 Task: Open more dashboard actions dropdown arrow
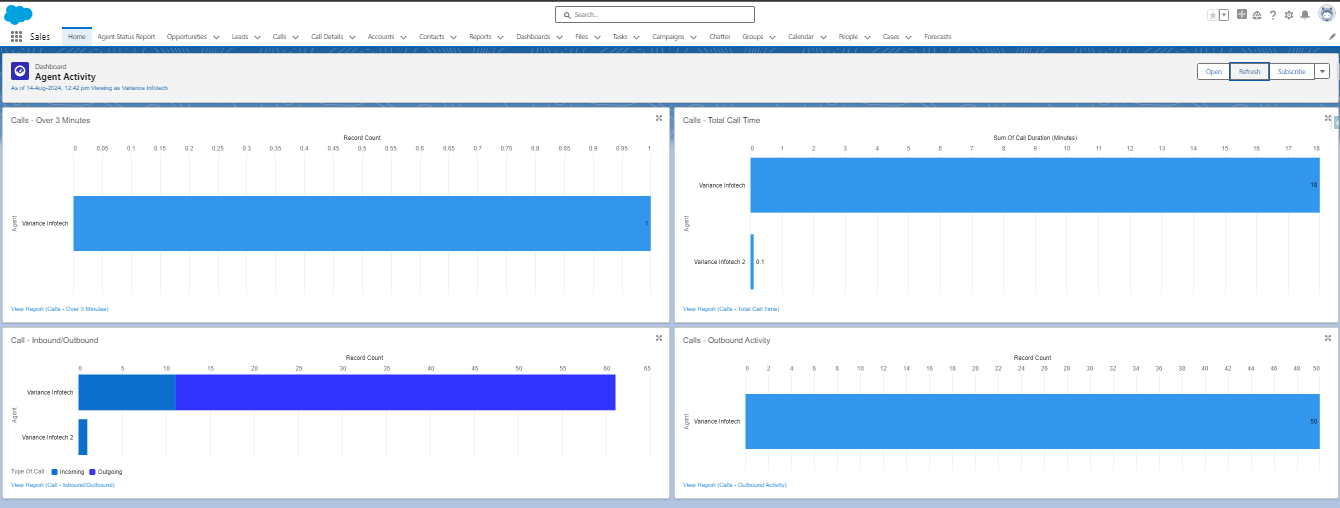1322,71
